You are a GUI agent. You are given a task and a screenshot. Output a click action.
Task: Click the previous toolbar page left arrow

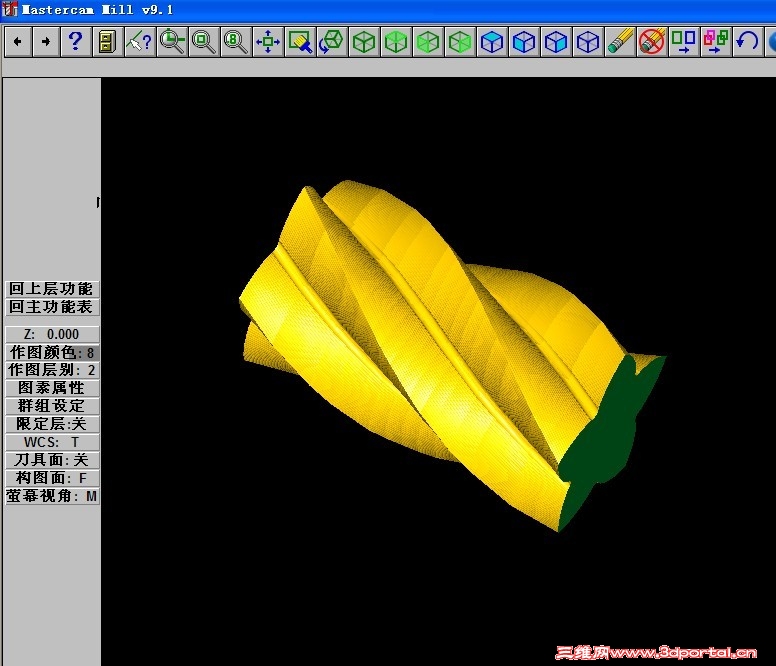[18, 42]
